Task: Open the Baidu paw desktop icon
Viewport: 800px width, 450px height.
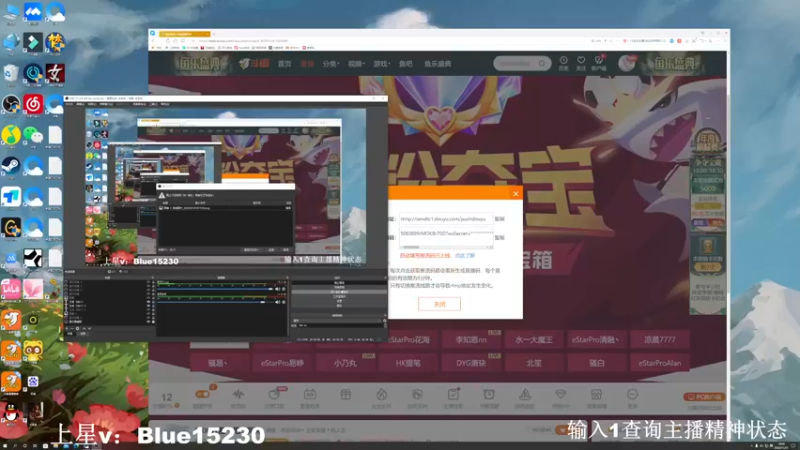Action: click(x=33, y=382)
